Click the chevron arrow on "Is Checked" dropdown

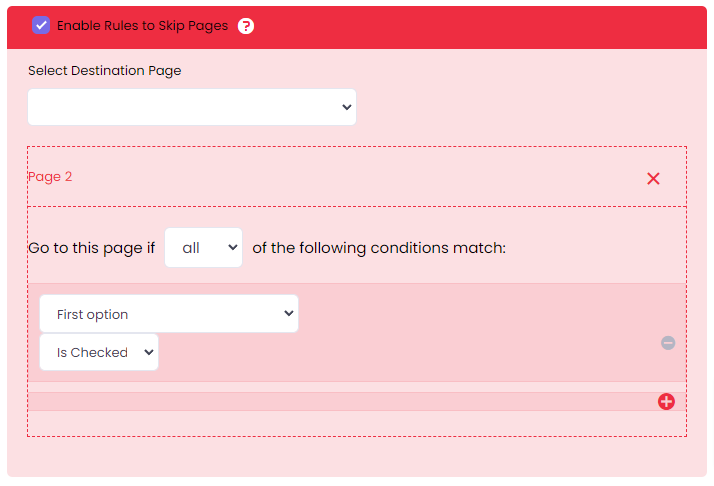(x=149, y=352)
